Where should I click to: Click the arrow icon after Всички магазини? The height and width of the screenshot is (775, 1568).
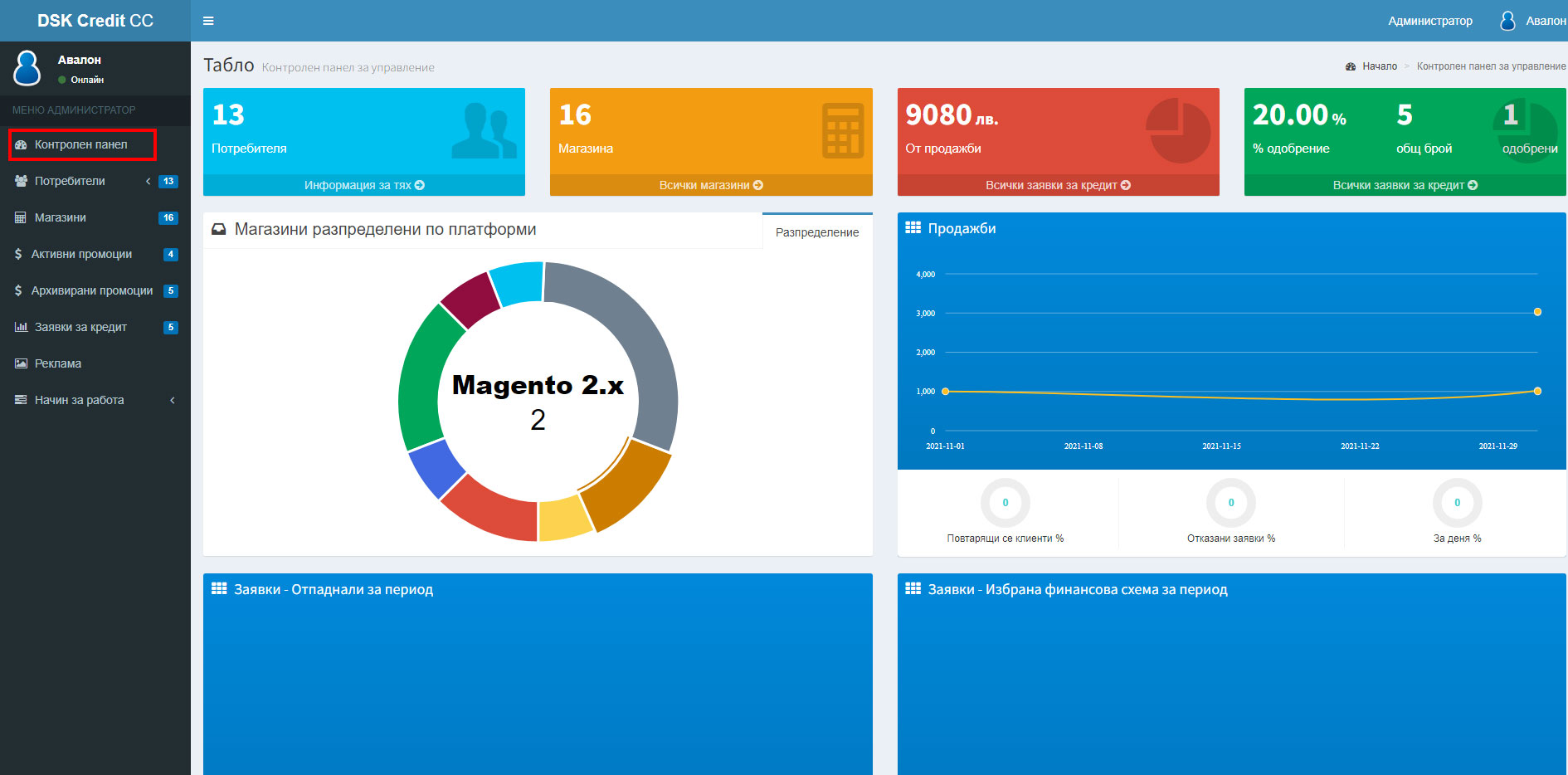[758, 185]
